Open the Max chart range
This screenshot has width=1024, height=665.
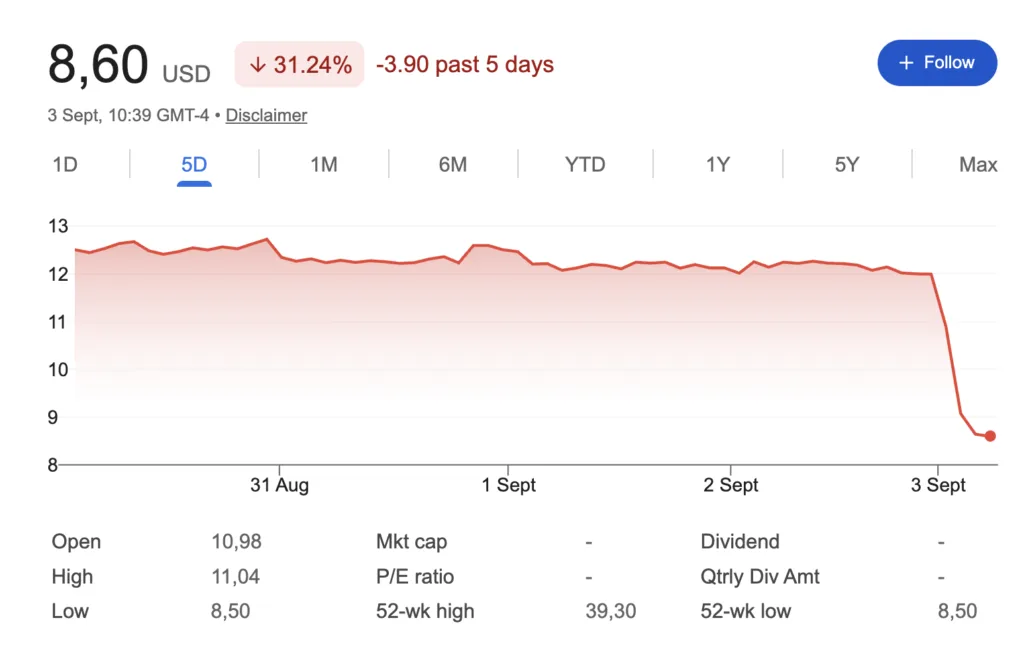pyautogui.click(x=978, y=165)
